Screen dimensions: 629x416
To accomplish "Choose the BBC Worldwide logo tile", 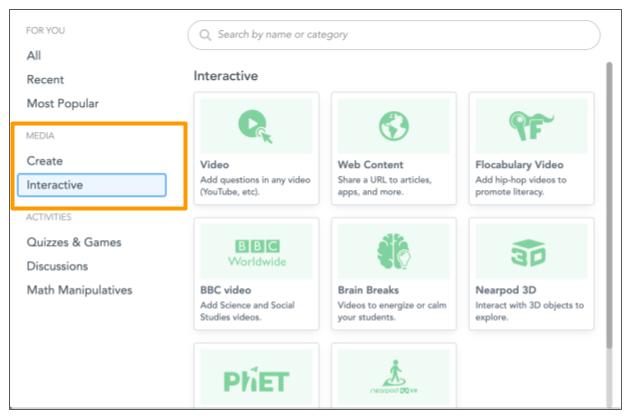I will [x=255, y=251].
